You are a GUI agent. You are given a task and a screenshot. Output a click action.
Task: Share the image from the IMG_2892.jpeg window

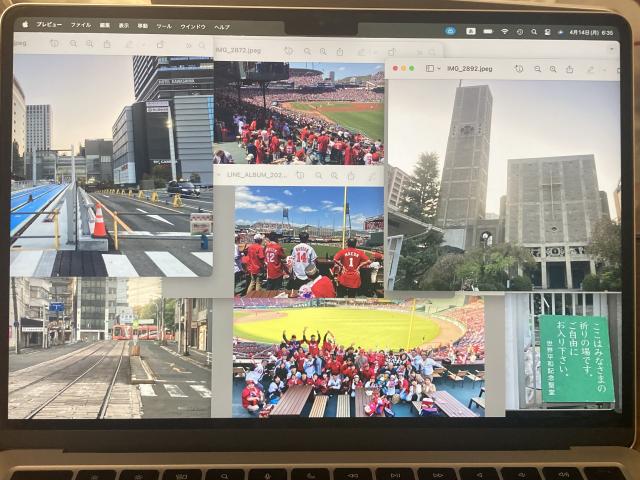pyautogui.click(x=570, y=69)
